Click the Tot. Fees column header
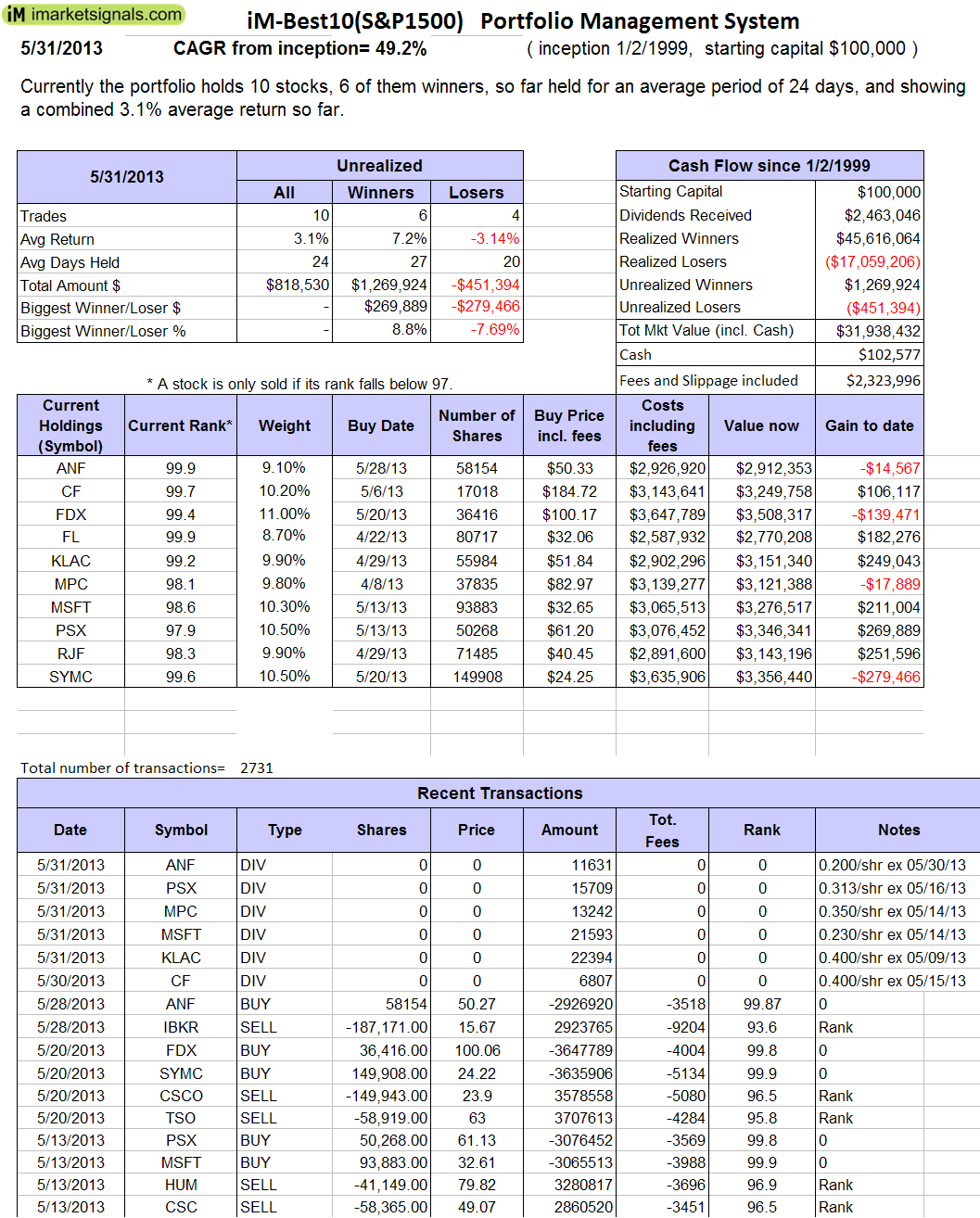The width and height of the screenshot is (980, 1218). pos(662,831)
